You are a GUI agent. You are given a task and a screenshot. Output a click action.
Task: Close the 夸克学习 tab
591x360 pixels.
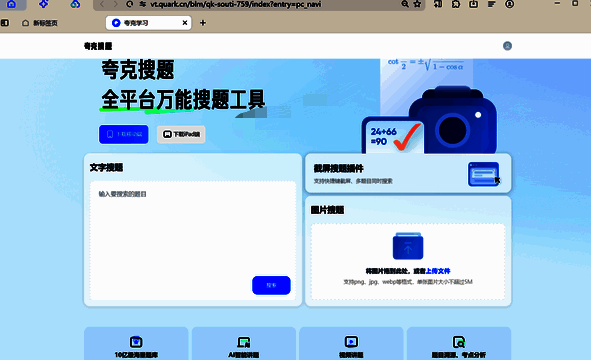(185, 23)
